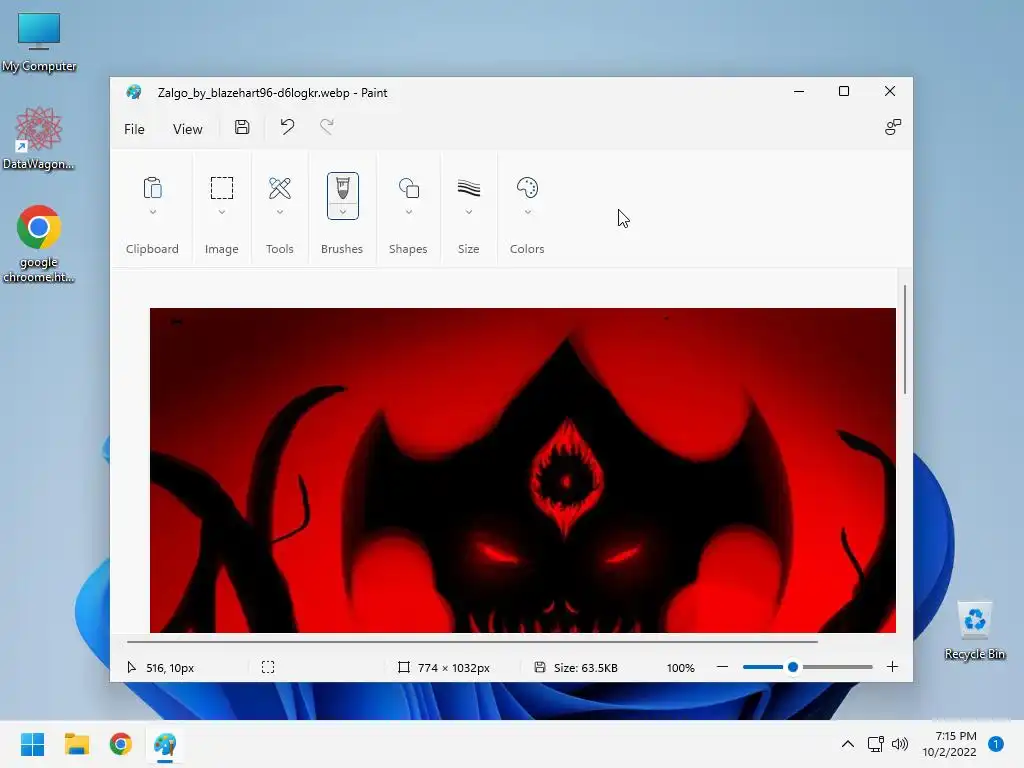The width and height of the screenshot is (1024, 768).
Task: Click the Size line thickness icon
Action: 469,188
